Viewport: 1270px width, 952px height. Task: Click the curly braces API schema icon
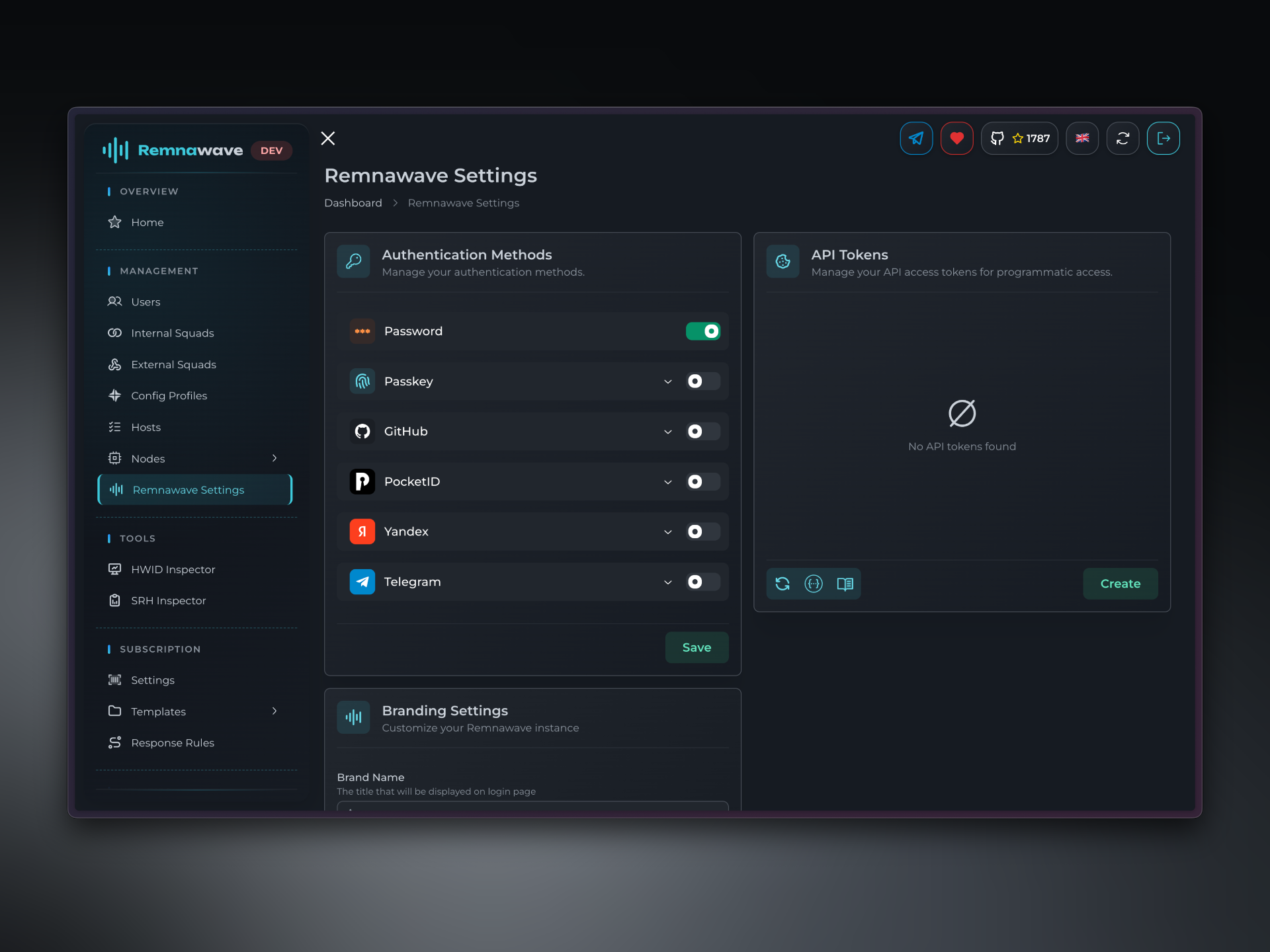coord(814,584)
